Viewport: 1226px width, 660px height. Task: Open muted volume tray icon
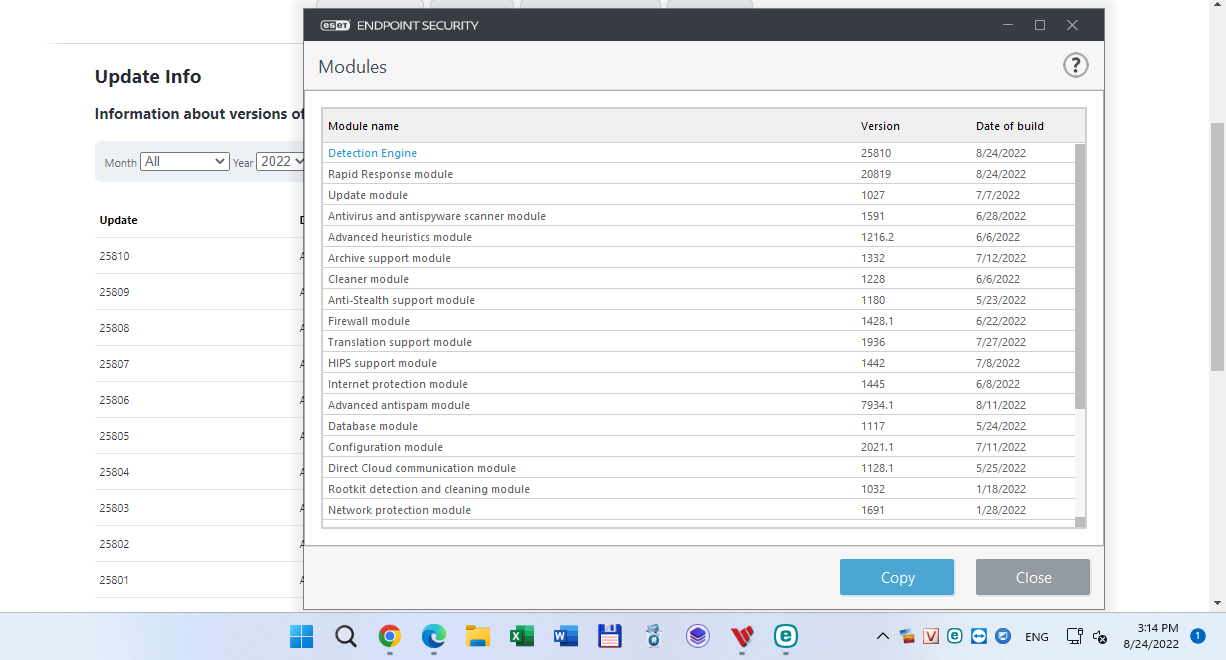click(x=1099, y=636)
